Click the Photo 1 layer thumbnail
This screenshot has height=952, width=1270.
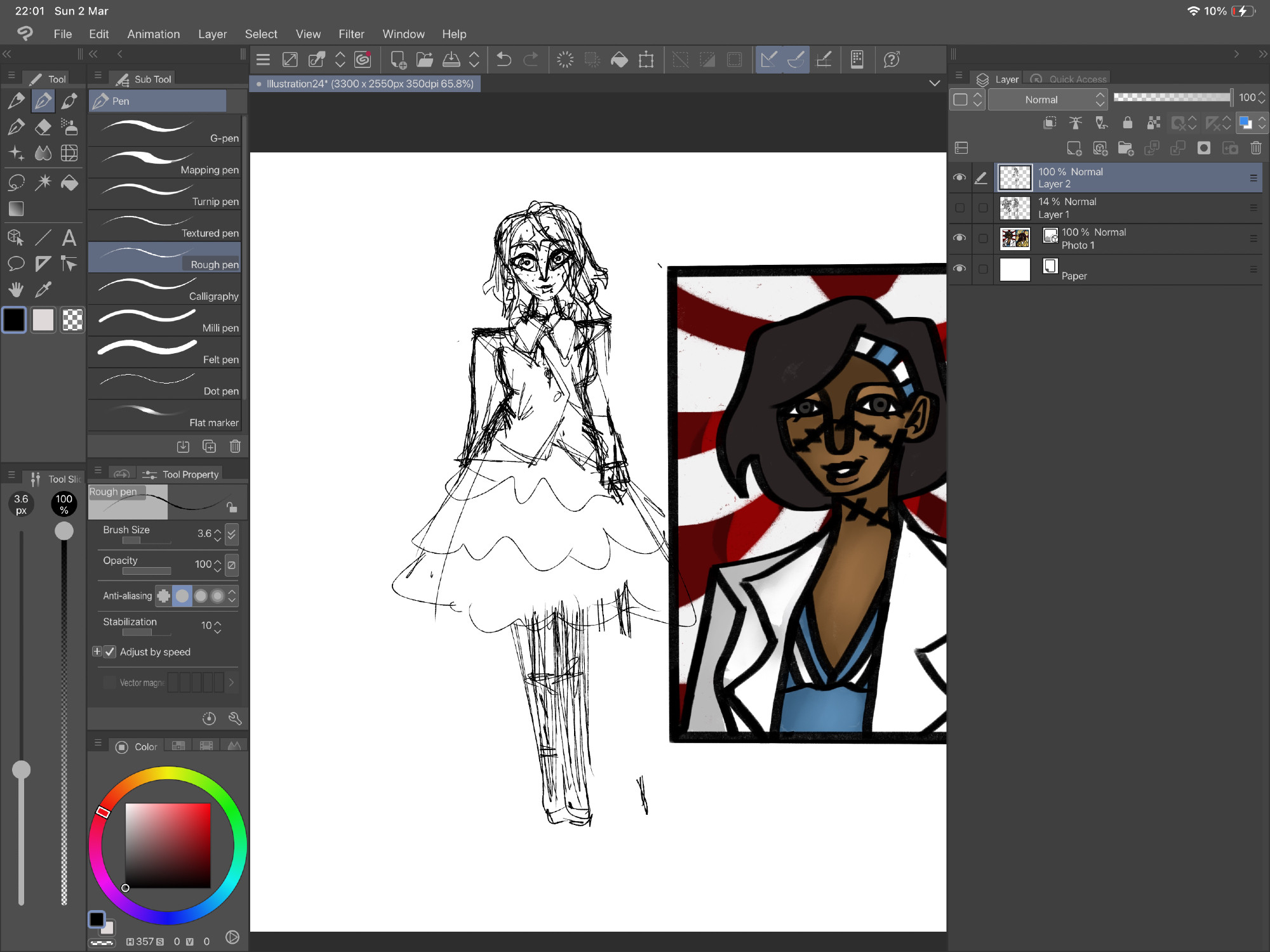point(1015,239)
